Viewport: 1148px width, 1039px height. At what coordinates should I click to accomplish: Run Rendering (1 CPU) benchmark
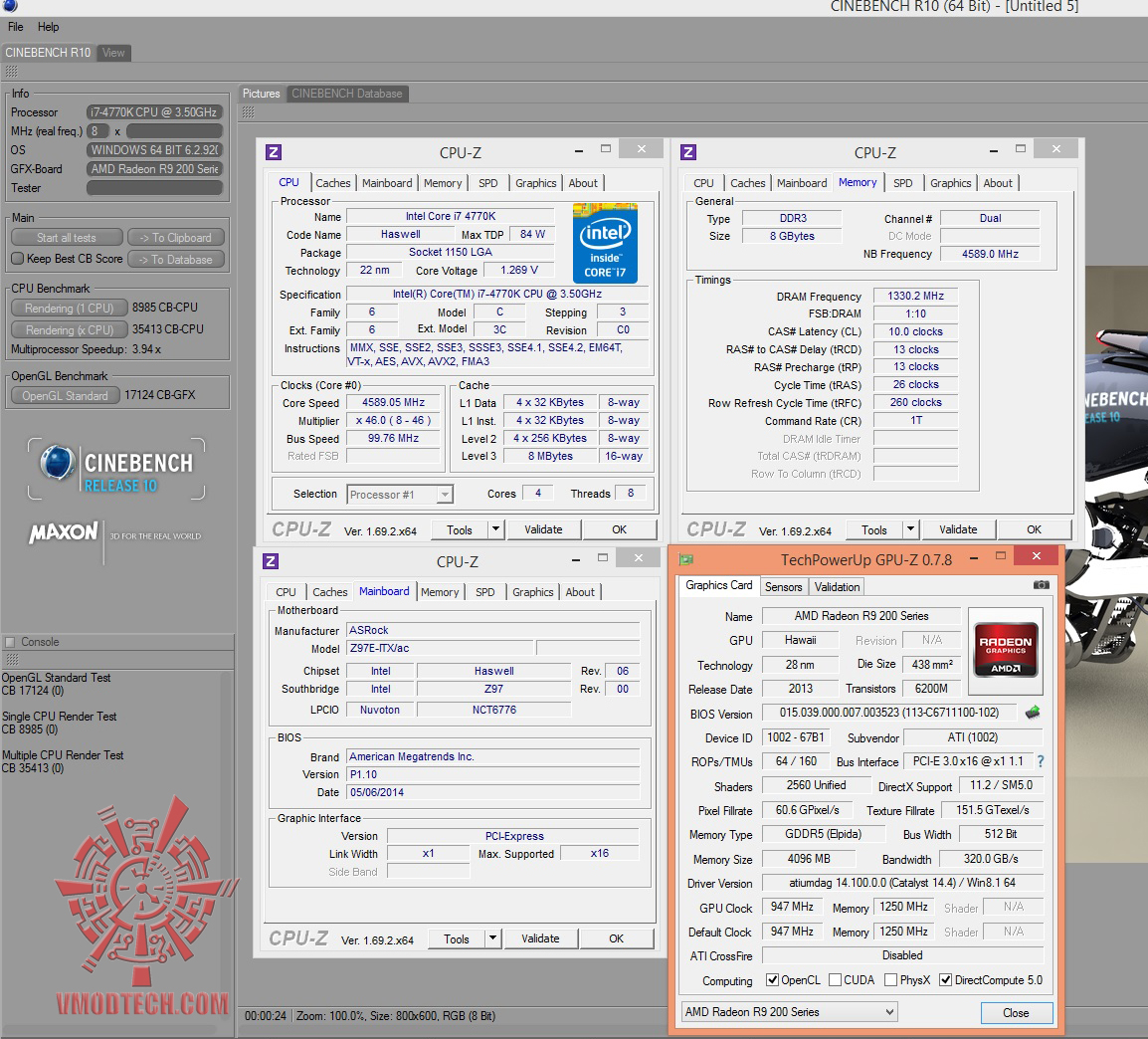(x=70, y=309)
